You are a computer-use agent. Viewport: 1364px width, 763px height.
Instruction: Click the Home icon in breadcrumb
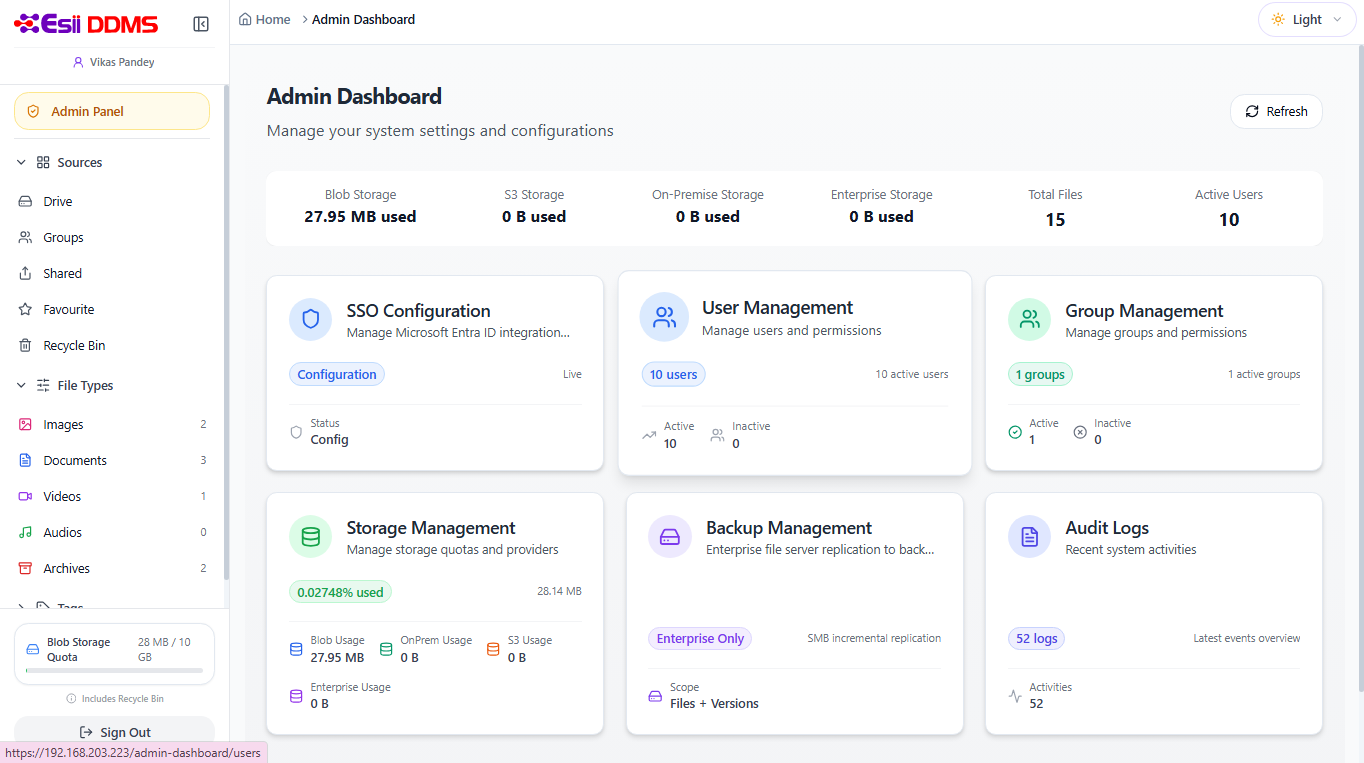tap(246, 19)
